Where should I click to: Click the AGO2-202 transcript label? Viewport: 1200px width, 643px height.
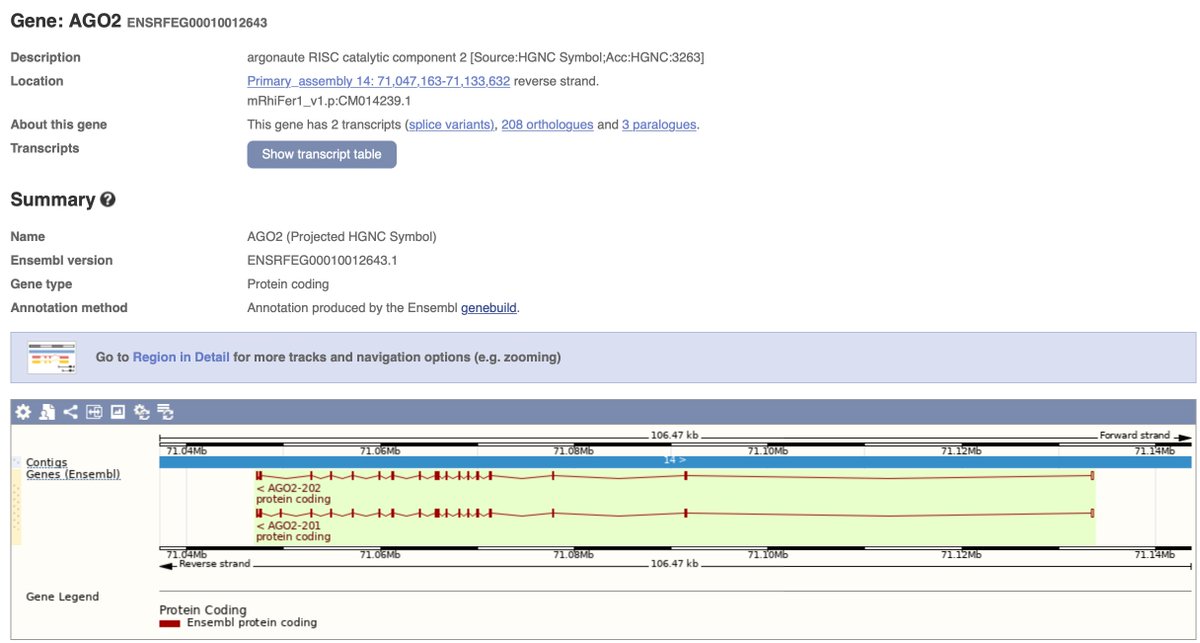tap(288, 487)
